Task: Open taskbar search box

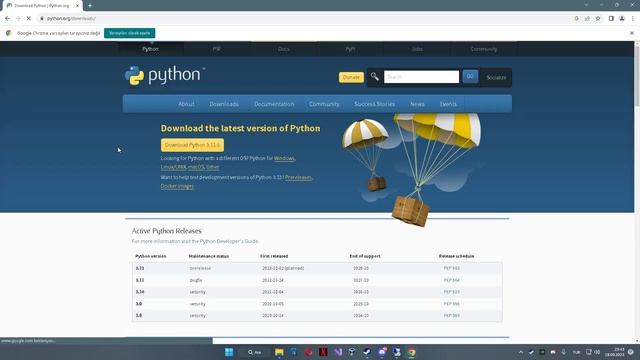Action: click(x=254, y=352)
